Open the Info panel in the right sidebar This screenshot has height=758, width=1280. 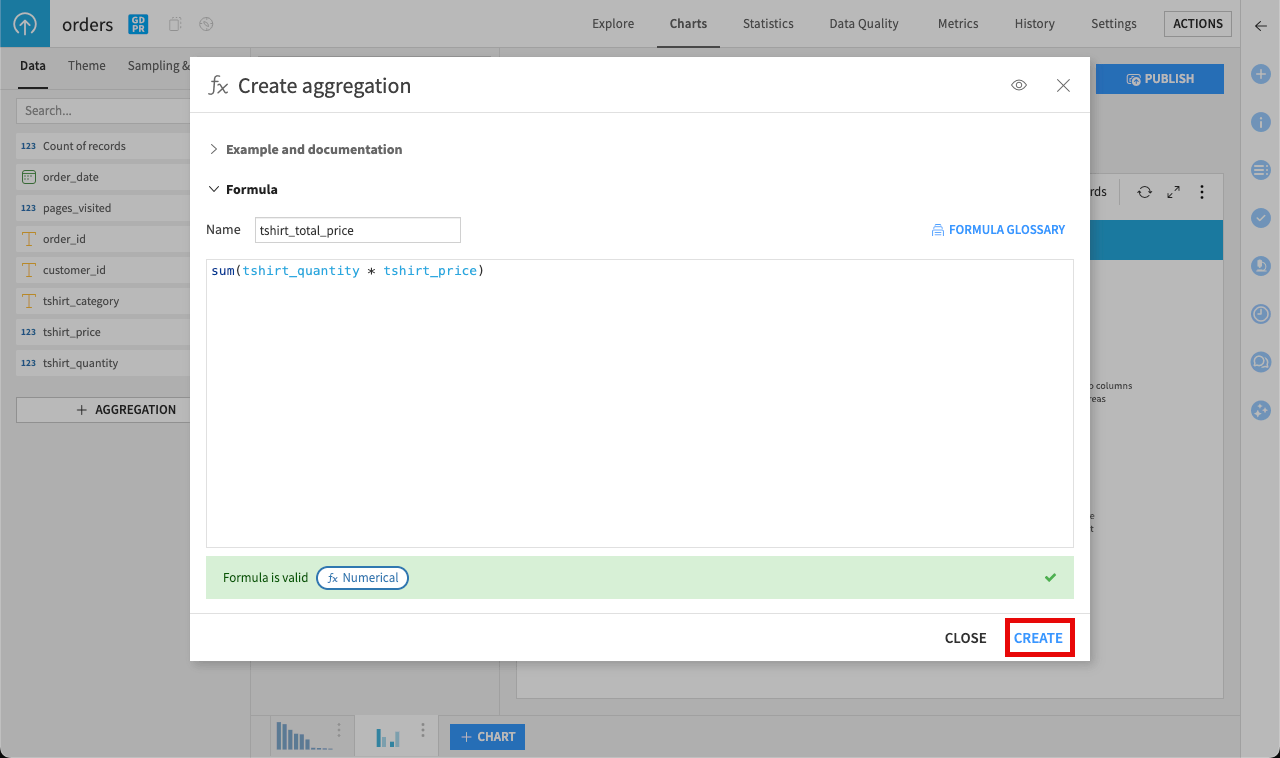[x=1261, y=121]
